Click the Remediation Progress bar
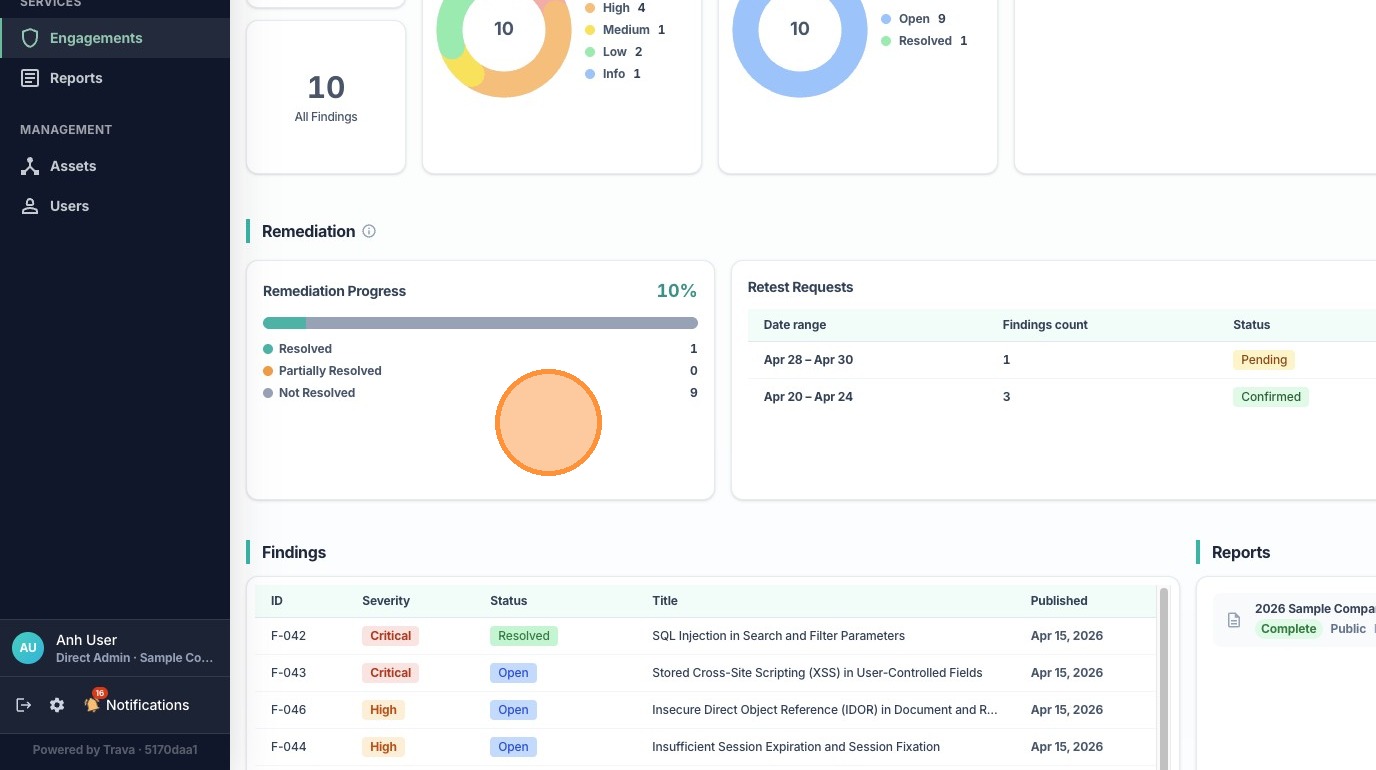 480,323
